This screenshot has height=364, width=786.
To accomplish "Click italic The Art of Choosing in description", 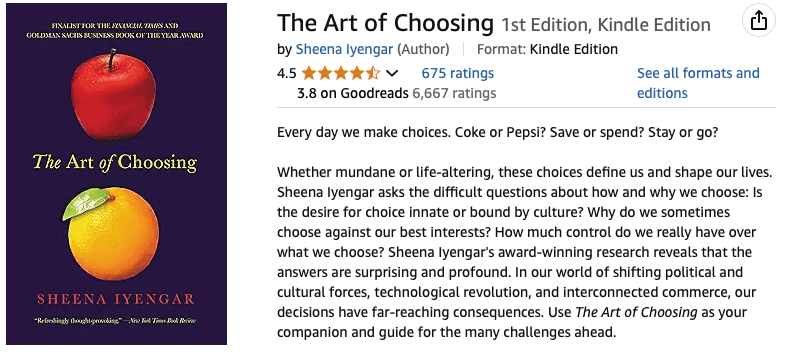I will coord(636,312).
